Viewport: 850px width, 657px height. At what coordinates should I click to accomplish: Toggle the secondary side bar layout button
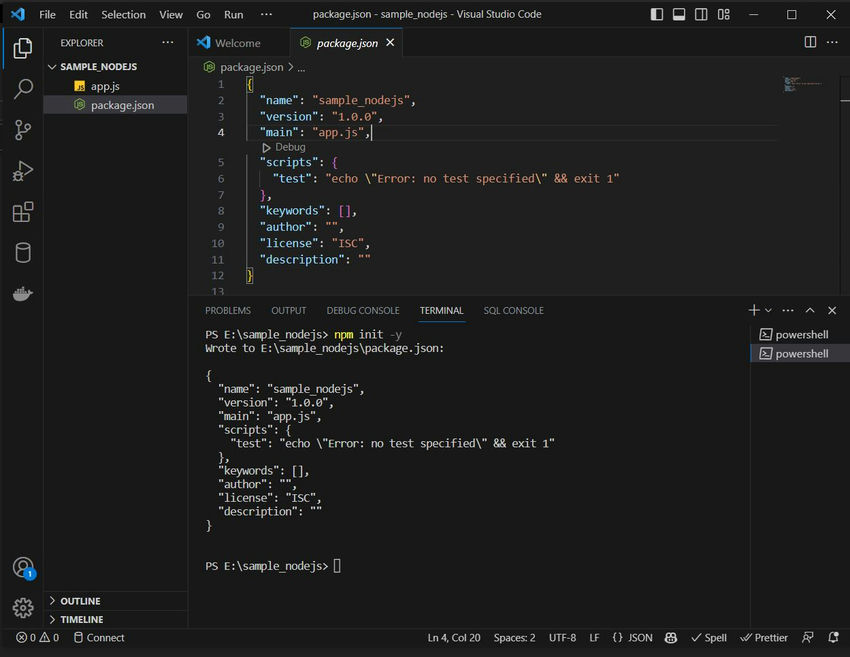coord(701,14)
